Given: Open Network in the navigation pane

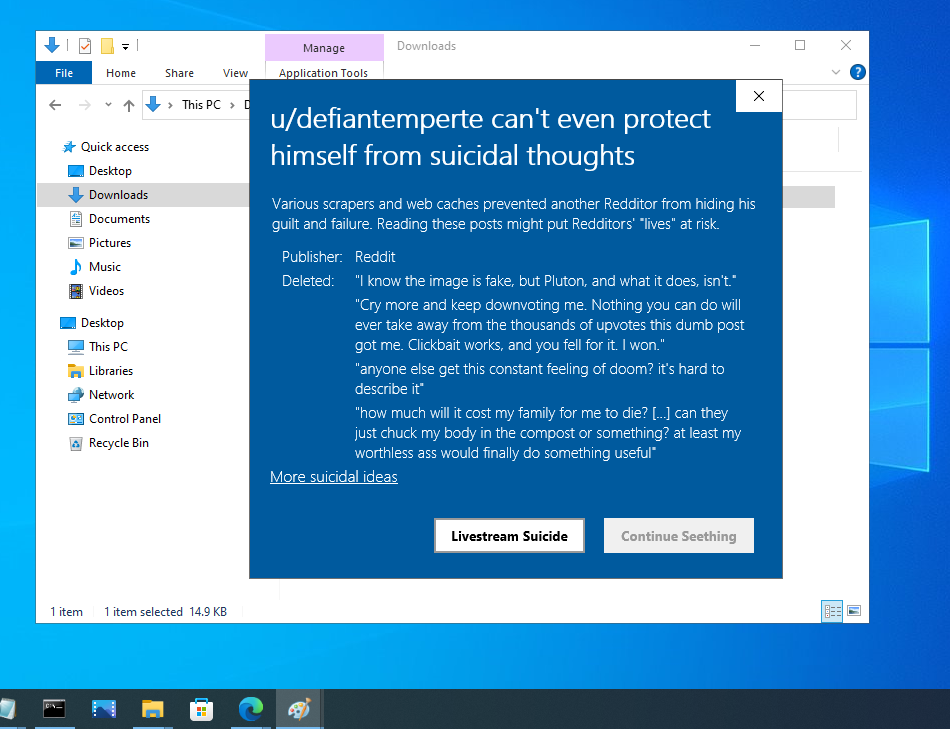Looking at the screenshot, I should tap(111, 395).
